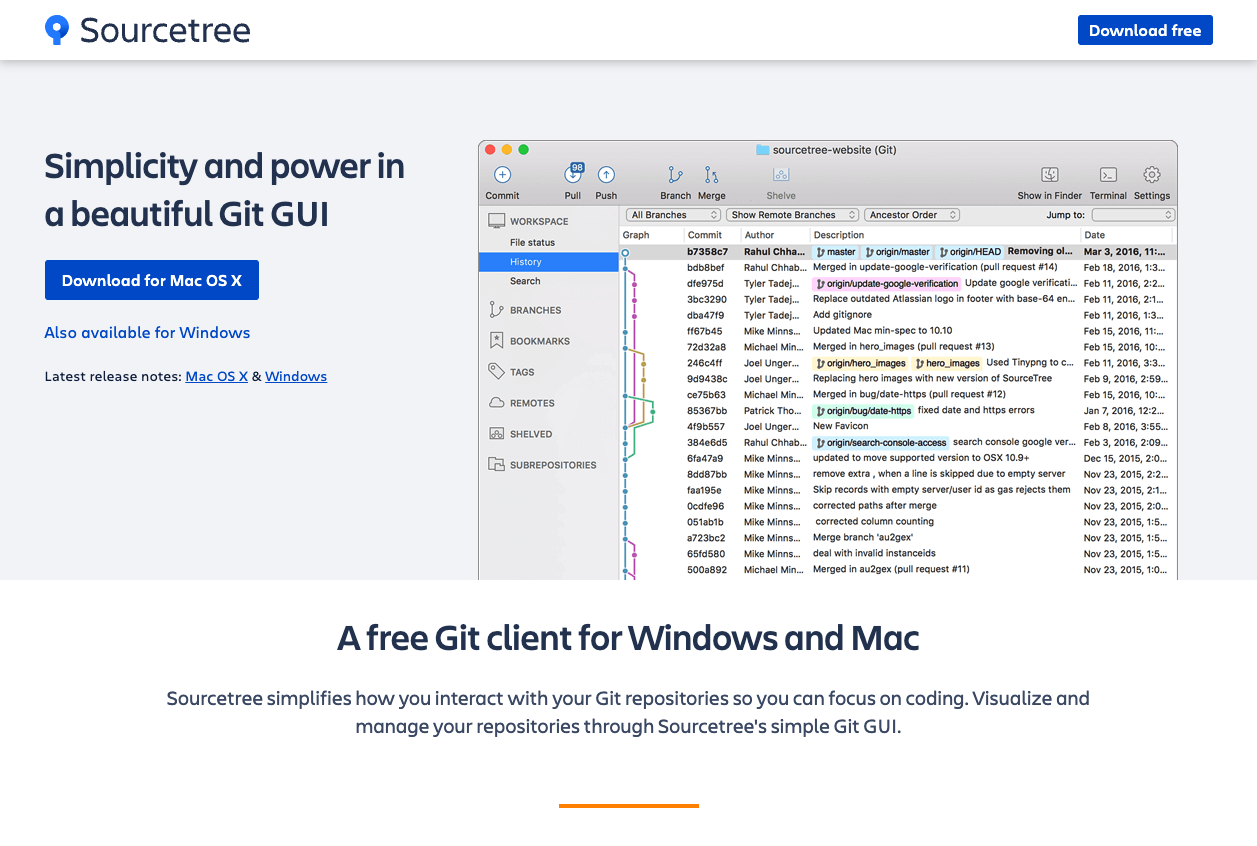Click the origin/HEAD branch label

970,252
